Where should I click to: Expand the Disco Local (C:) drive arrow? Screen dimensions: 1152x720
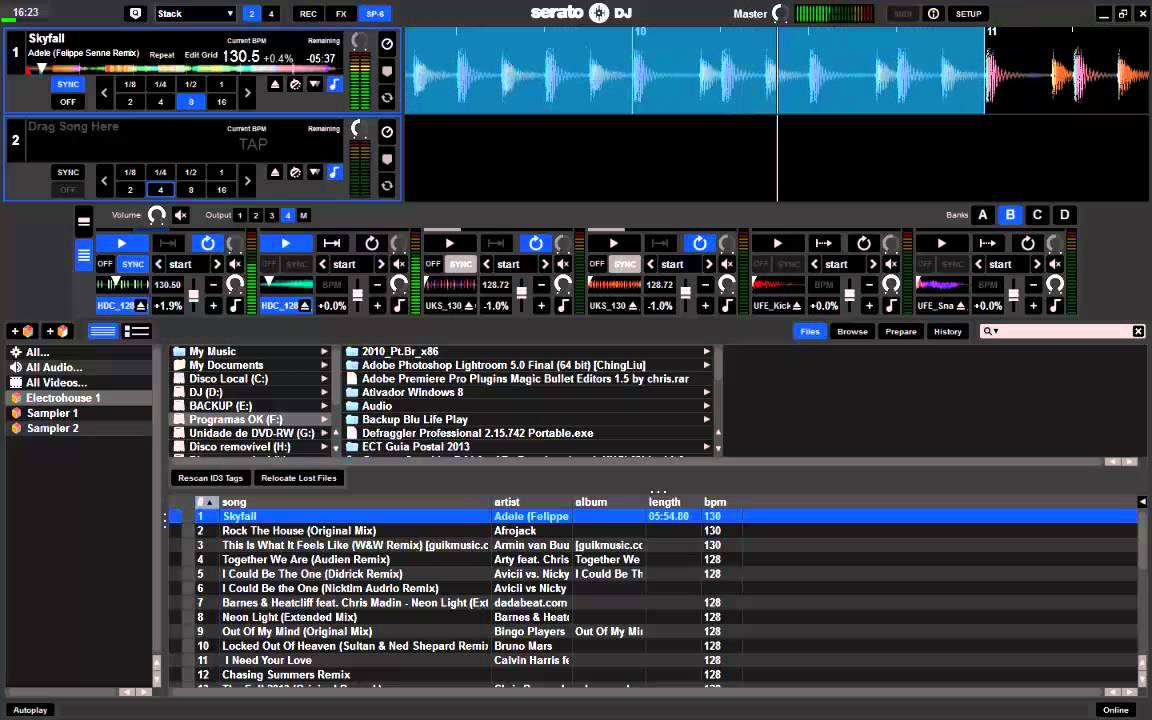324,379
